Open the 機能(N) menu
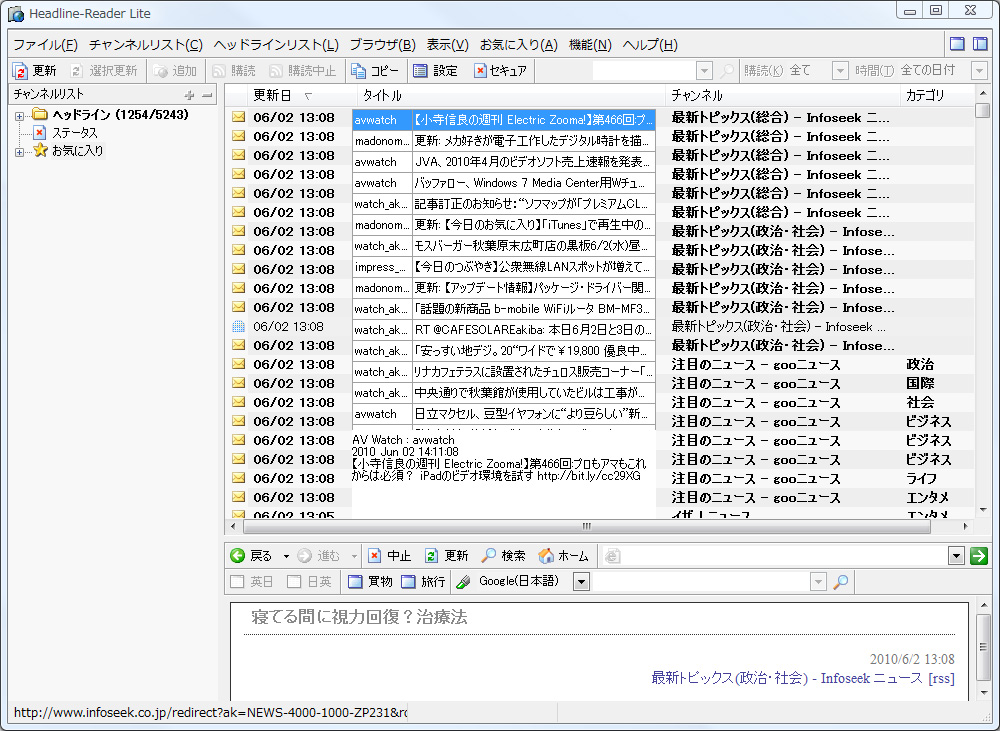Screen dimensions: 1000x731 (590, 45)
